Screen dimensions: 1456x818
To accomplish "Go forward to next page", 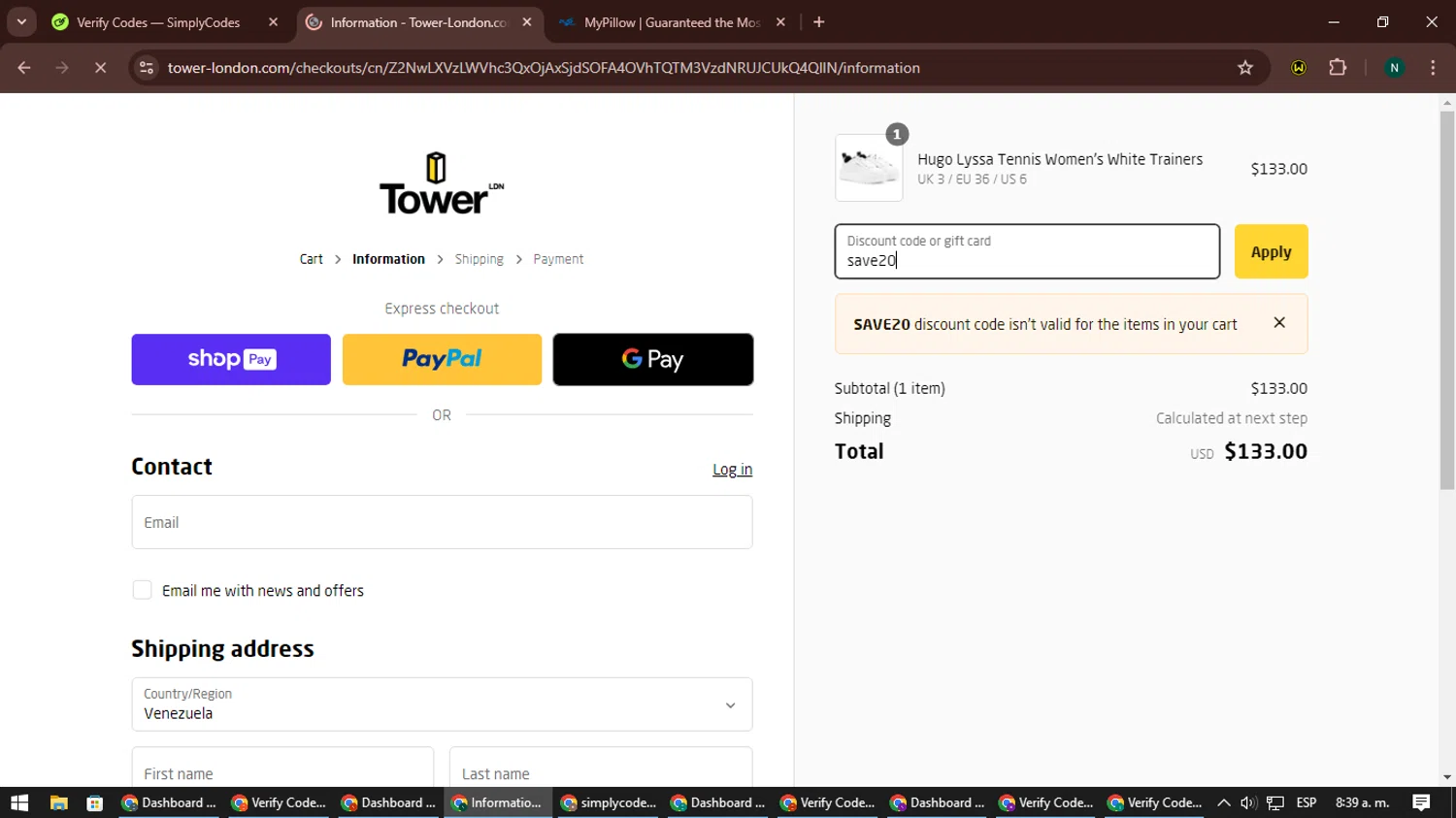I will [62, 68].
